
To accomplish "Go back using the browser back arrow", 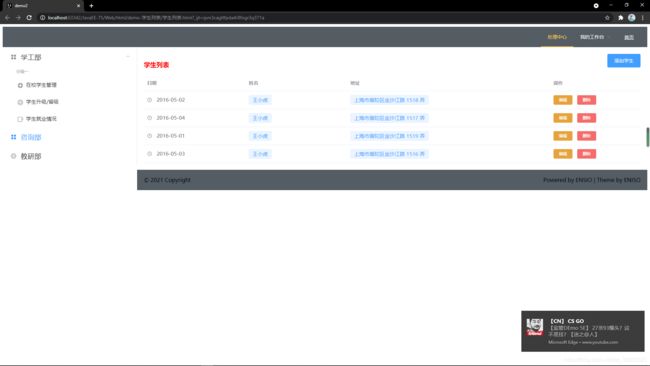I will tap(7, 18).
